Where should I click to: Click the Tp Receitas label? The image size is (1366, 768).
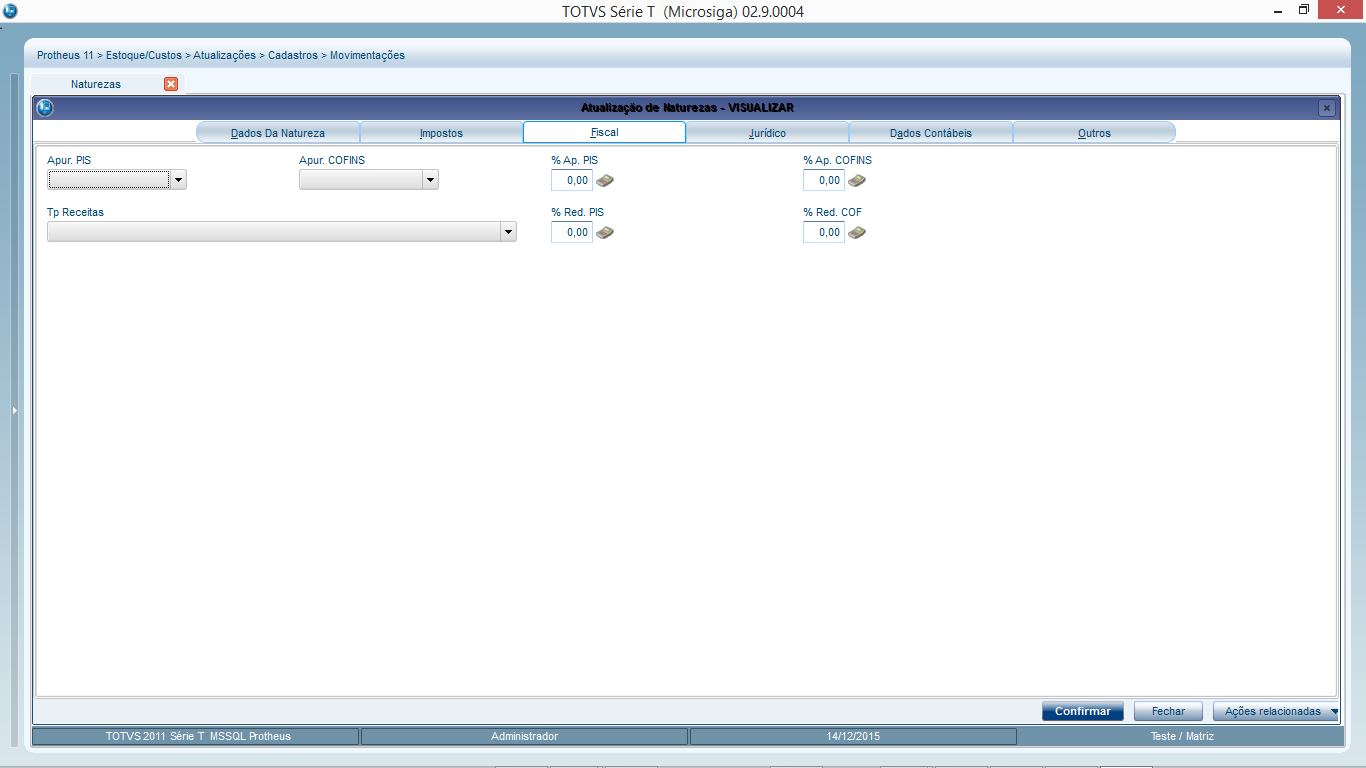click(x=75, y=212)
